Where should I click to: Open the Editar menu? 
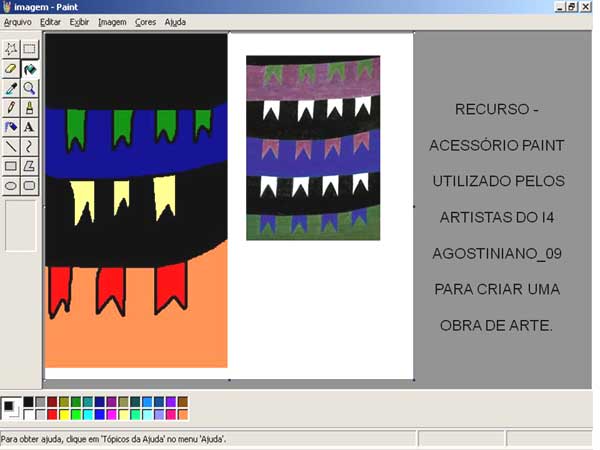click(x=50, y=22)
